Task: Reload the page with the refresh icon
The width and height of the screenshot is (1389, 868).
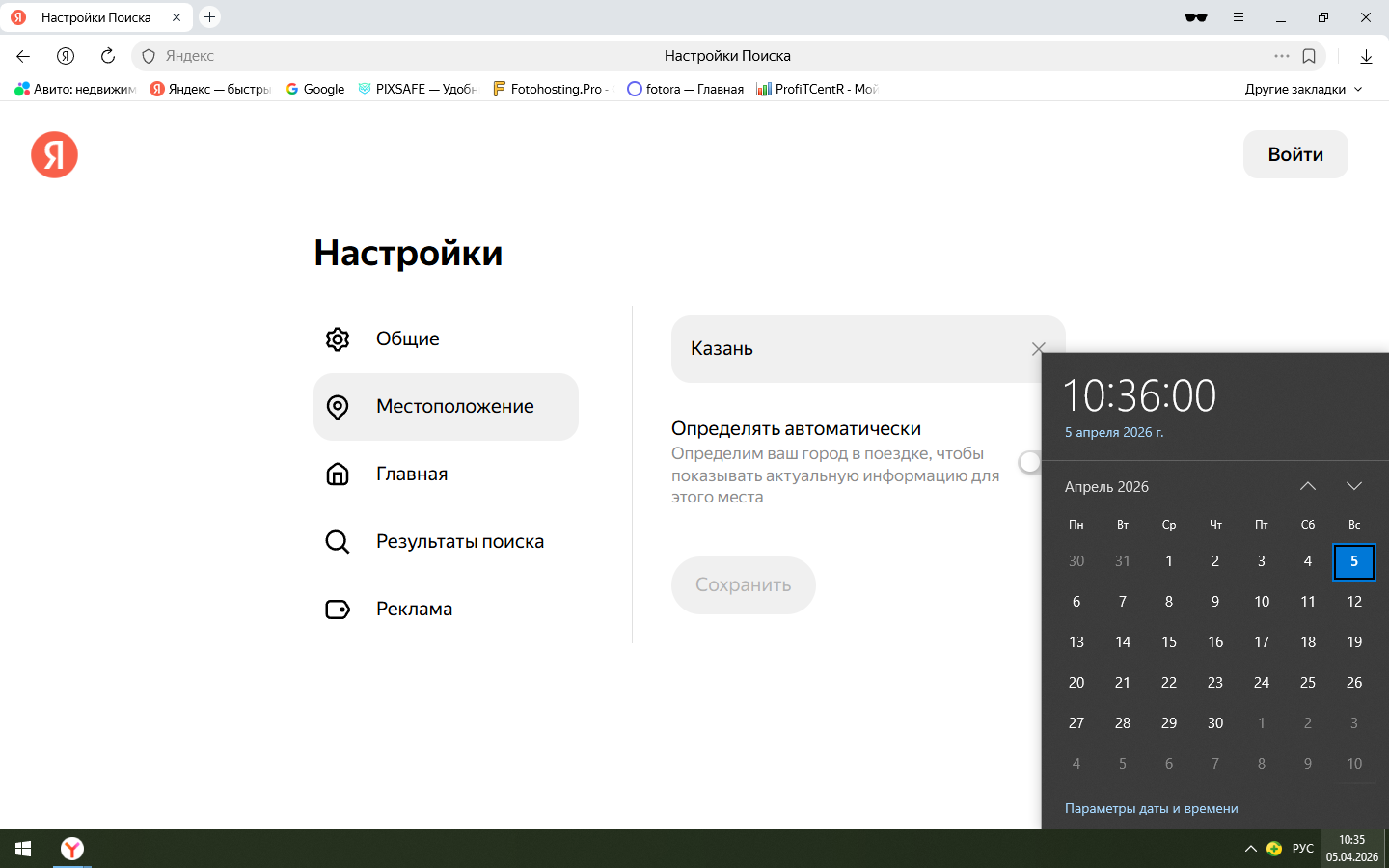Action: click(x=108, y=56)
